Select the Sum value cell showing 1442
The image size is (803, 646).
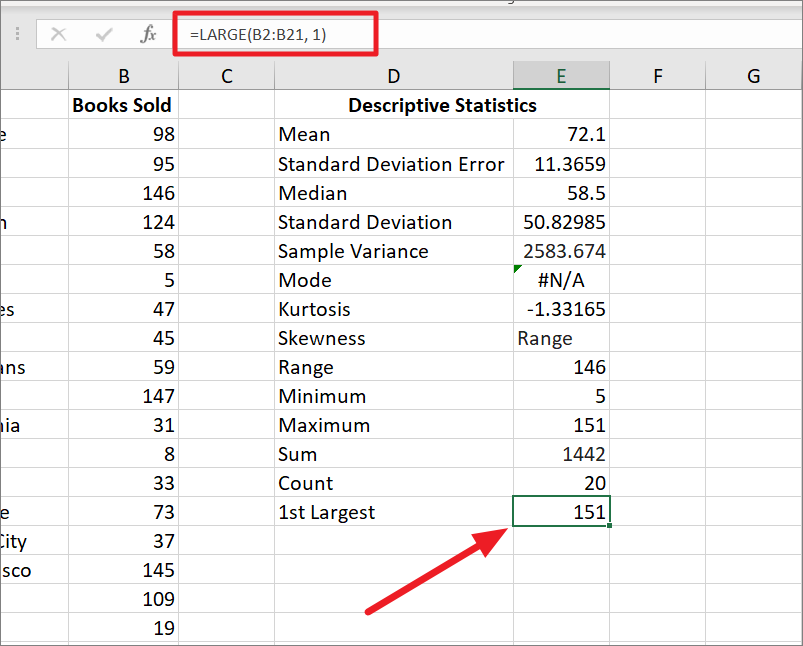pyautogui.click(x=560, y=454)
